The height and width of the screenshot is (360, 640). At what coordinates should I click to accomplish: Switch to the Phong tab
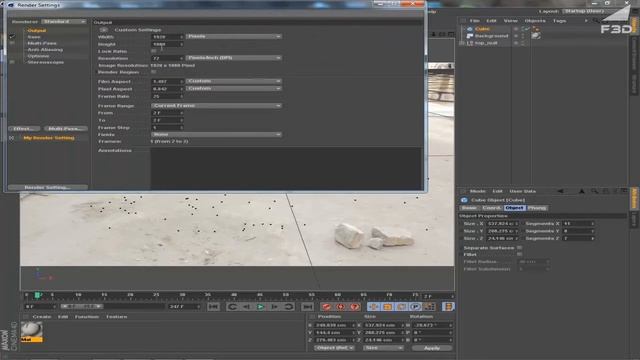537,208
